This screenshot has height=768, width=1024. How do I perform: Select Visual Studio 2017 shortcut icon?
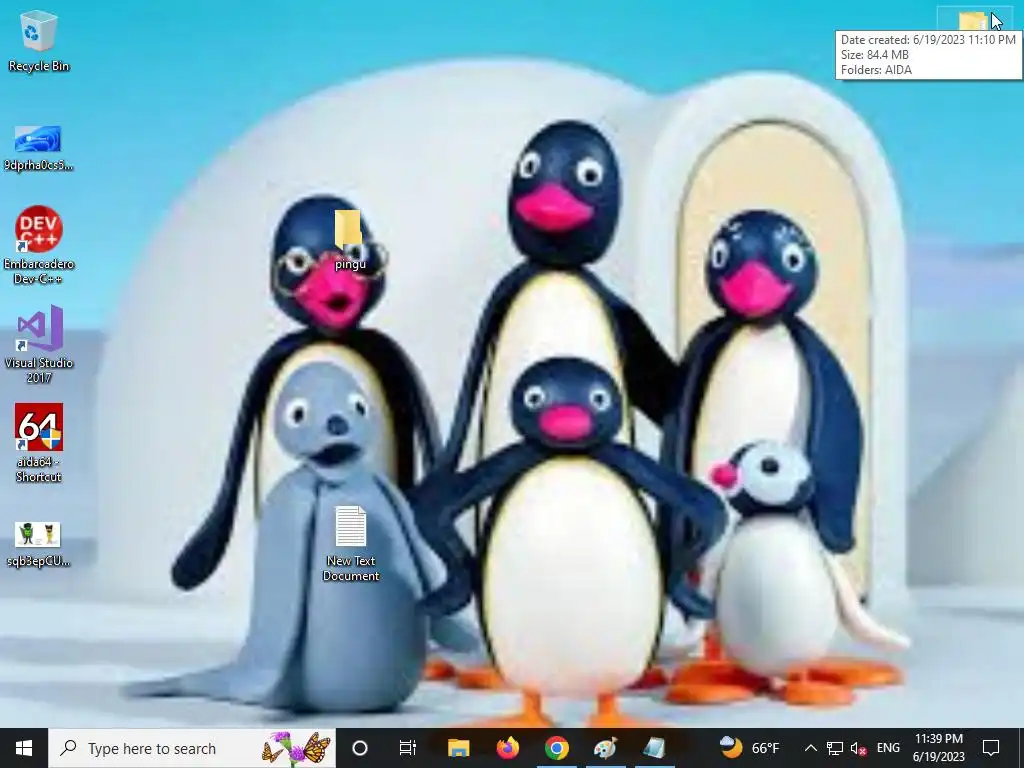pyautogui.click(x=39, y=344)
